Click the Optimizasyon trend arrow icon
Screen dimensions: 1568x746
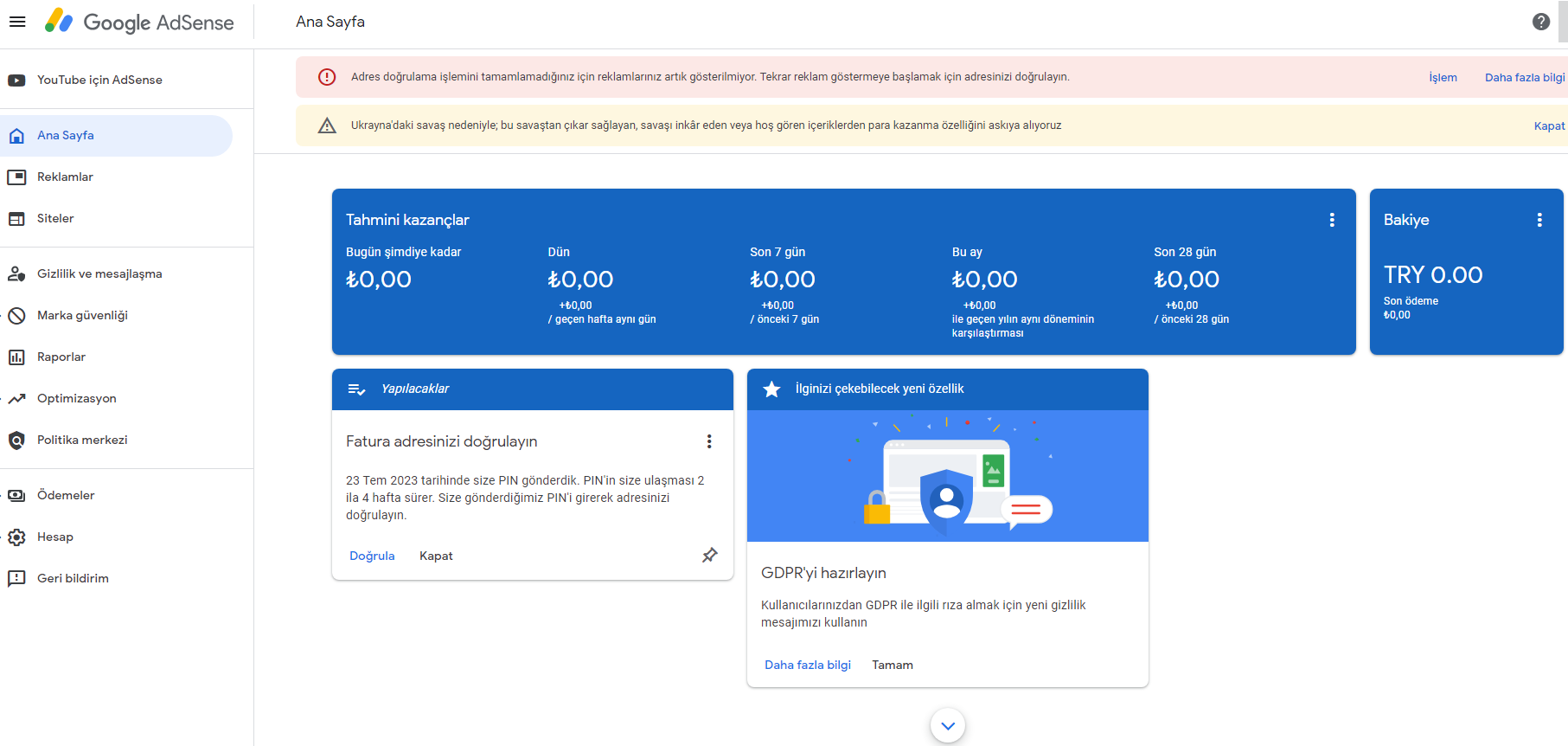[16, 399]
